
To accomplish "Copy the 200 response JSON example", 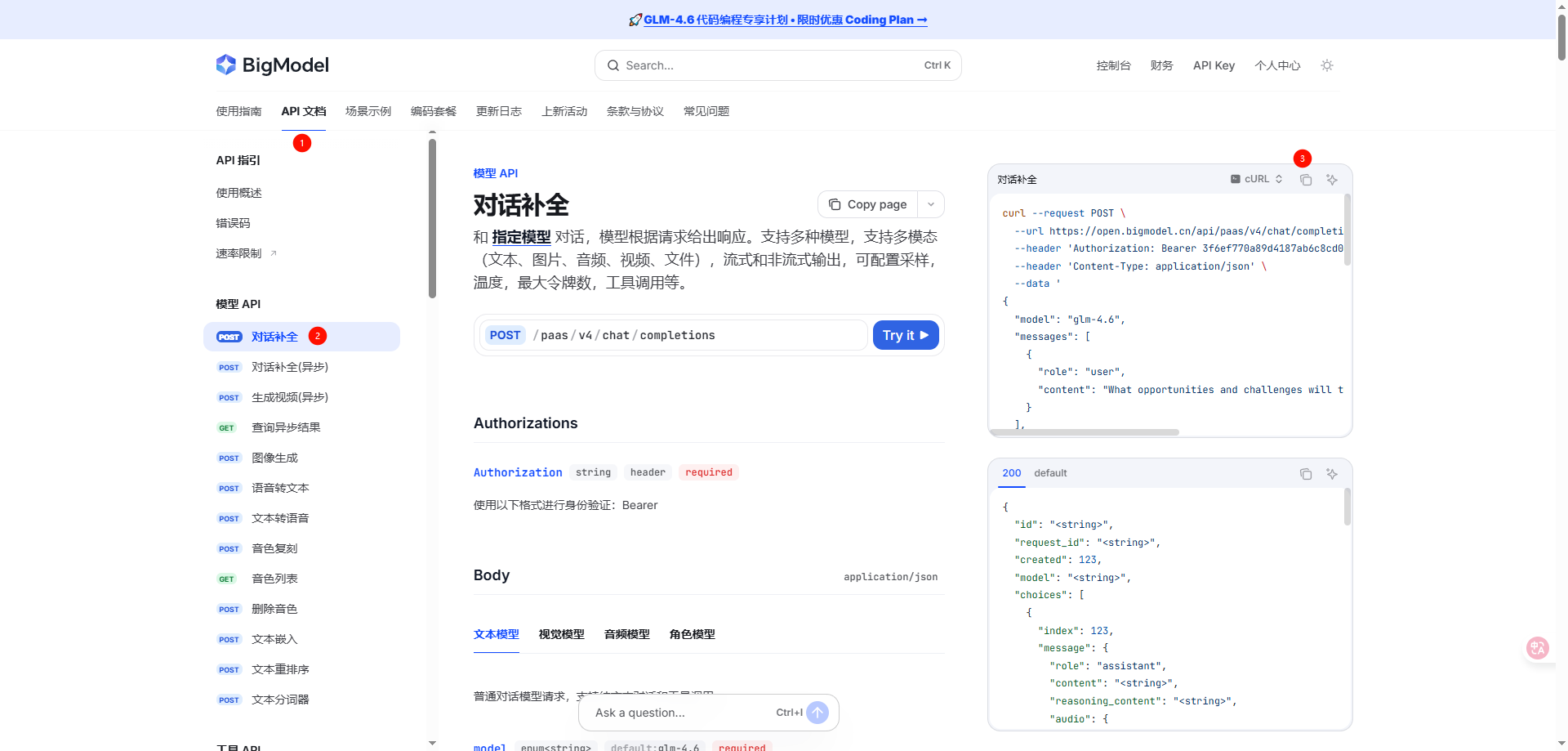I will [1306, 474].
